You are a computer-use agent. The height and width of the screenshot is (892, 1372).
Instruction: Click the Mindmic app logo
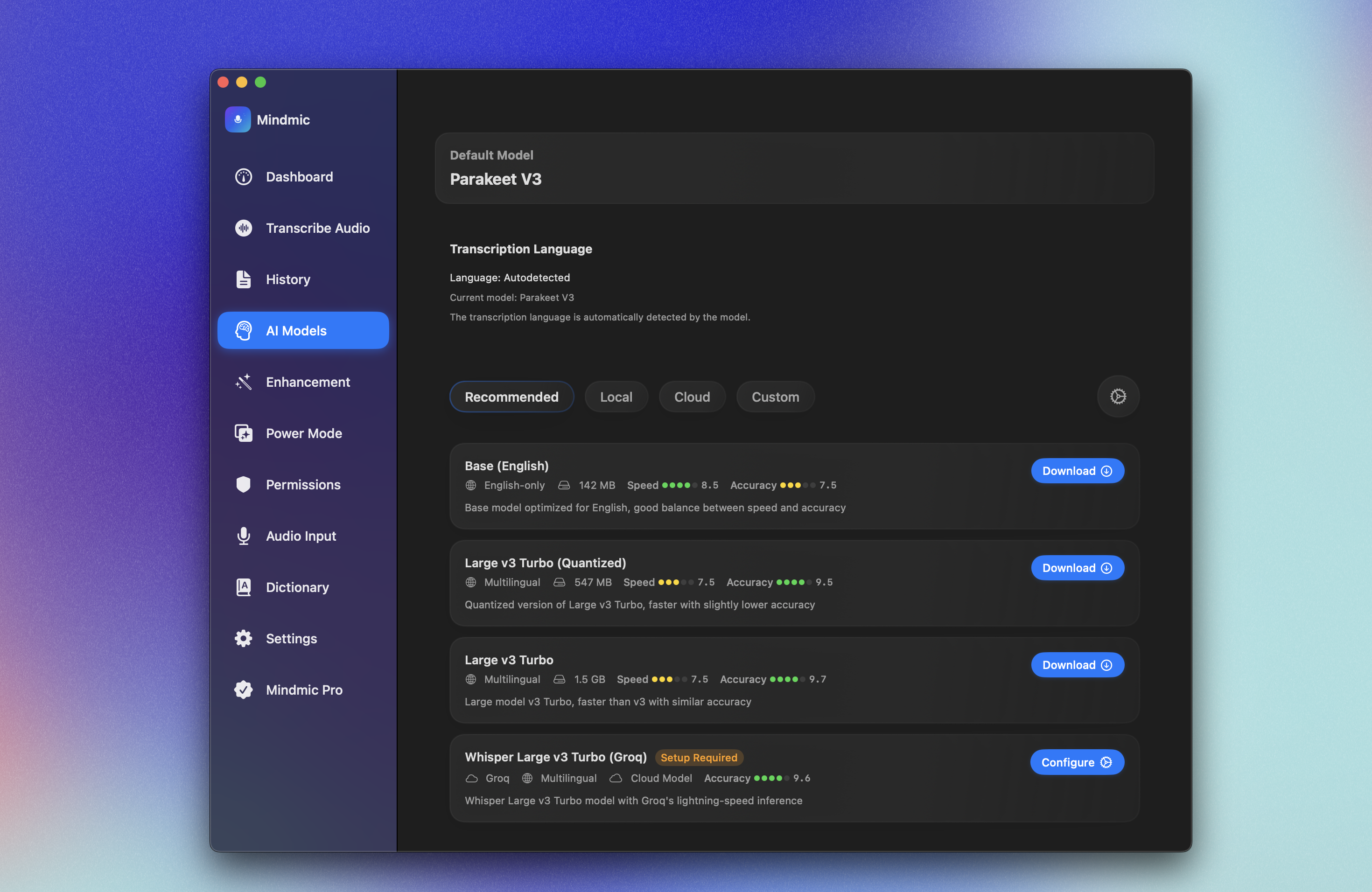pyautogui.click(x=238, y=120)
